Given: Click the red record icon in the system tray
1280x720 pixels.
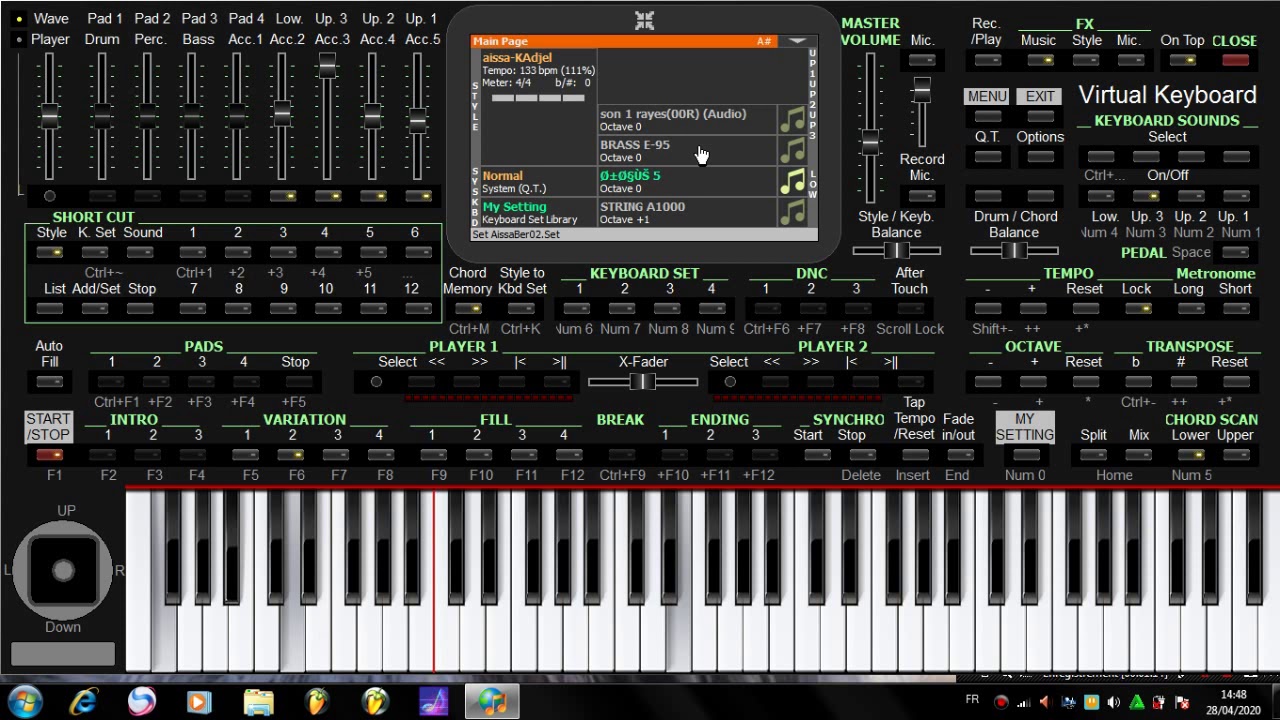Looking at the screenshot, I should (x=1001, y=702).
